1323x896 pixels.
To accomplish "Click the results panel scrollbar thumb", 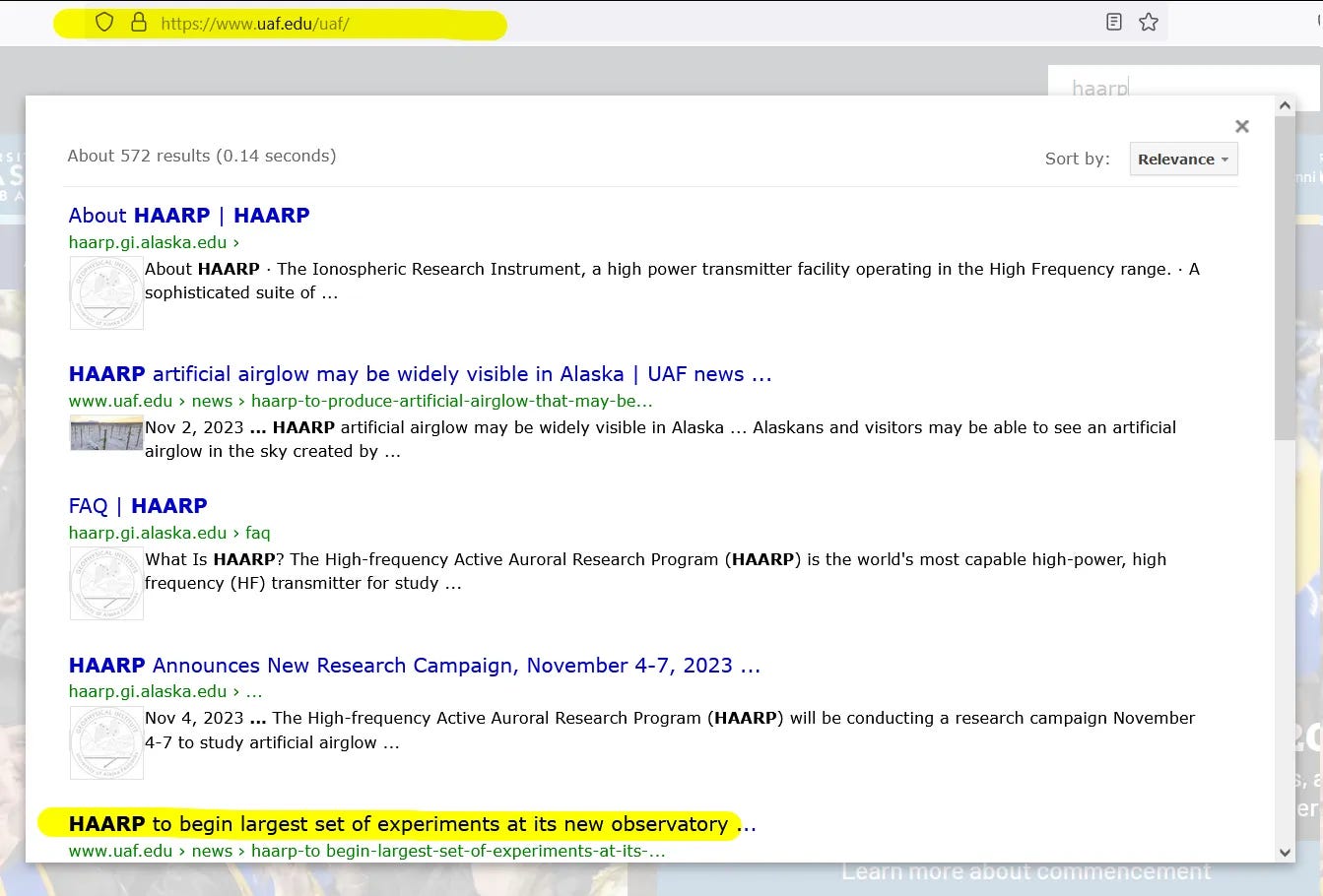I will point(1285,278).
